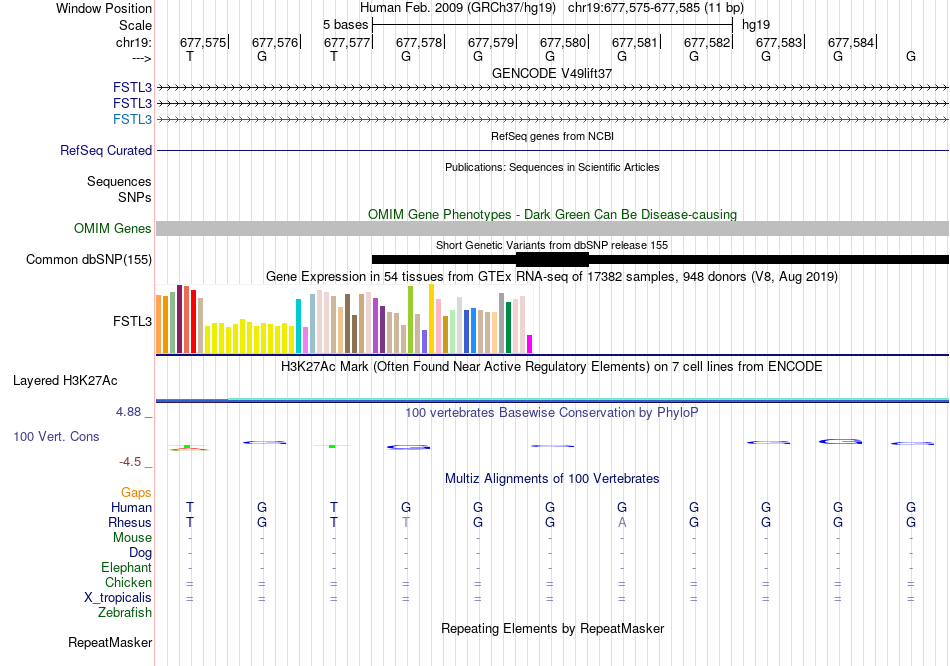950x666 pixels.
Task: Click the 5 bases scale label
Action: 345,25
